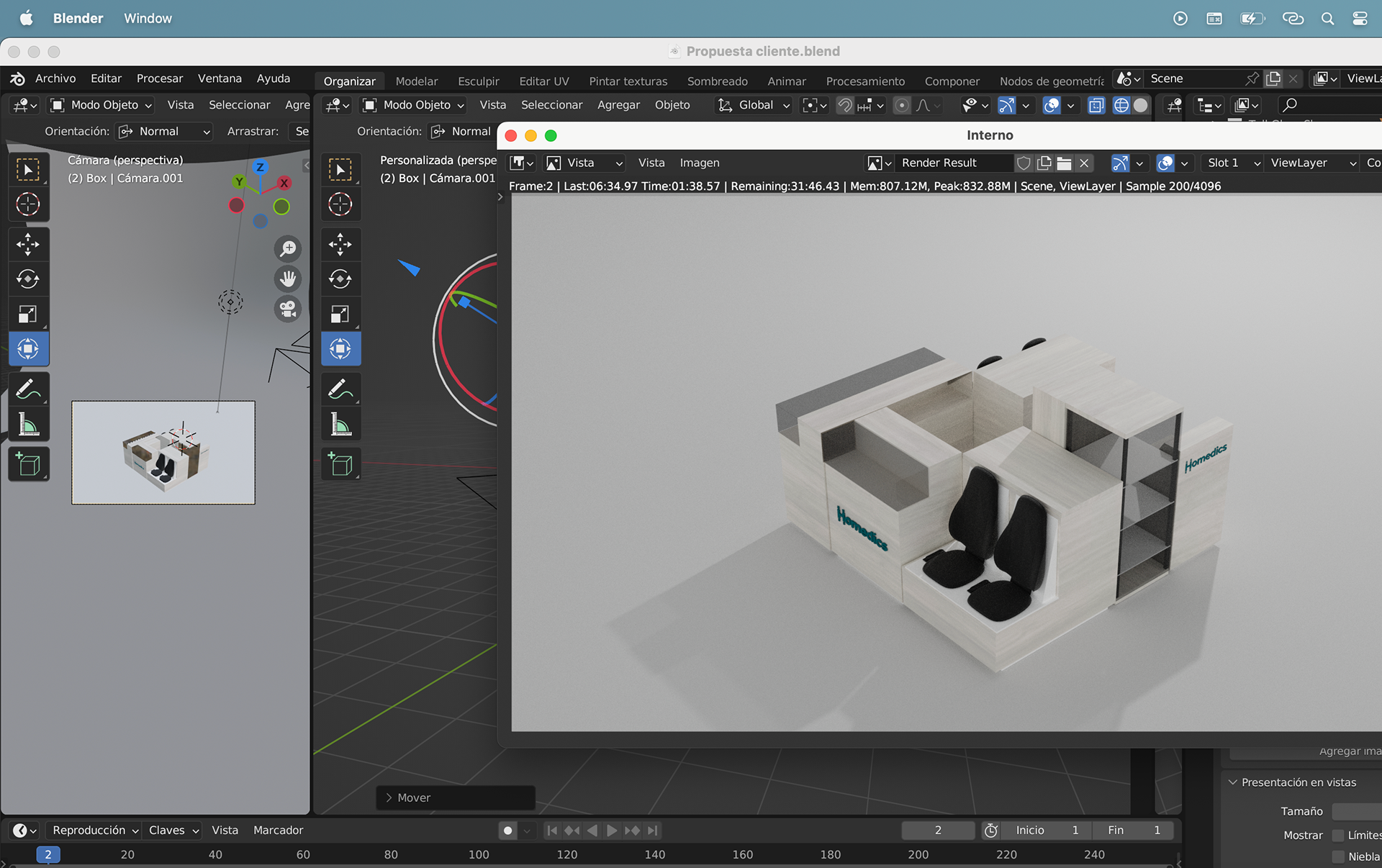The image size is (1382, 868).
Task: Collapse the Presentación en vistas panel
Action: [x=1233, y=782]
